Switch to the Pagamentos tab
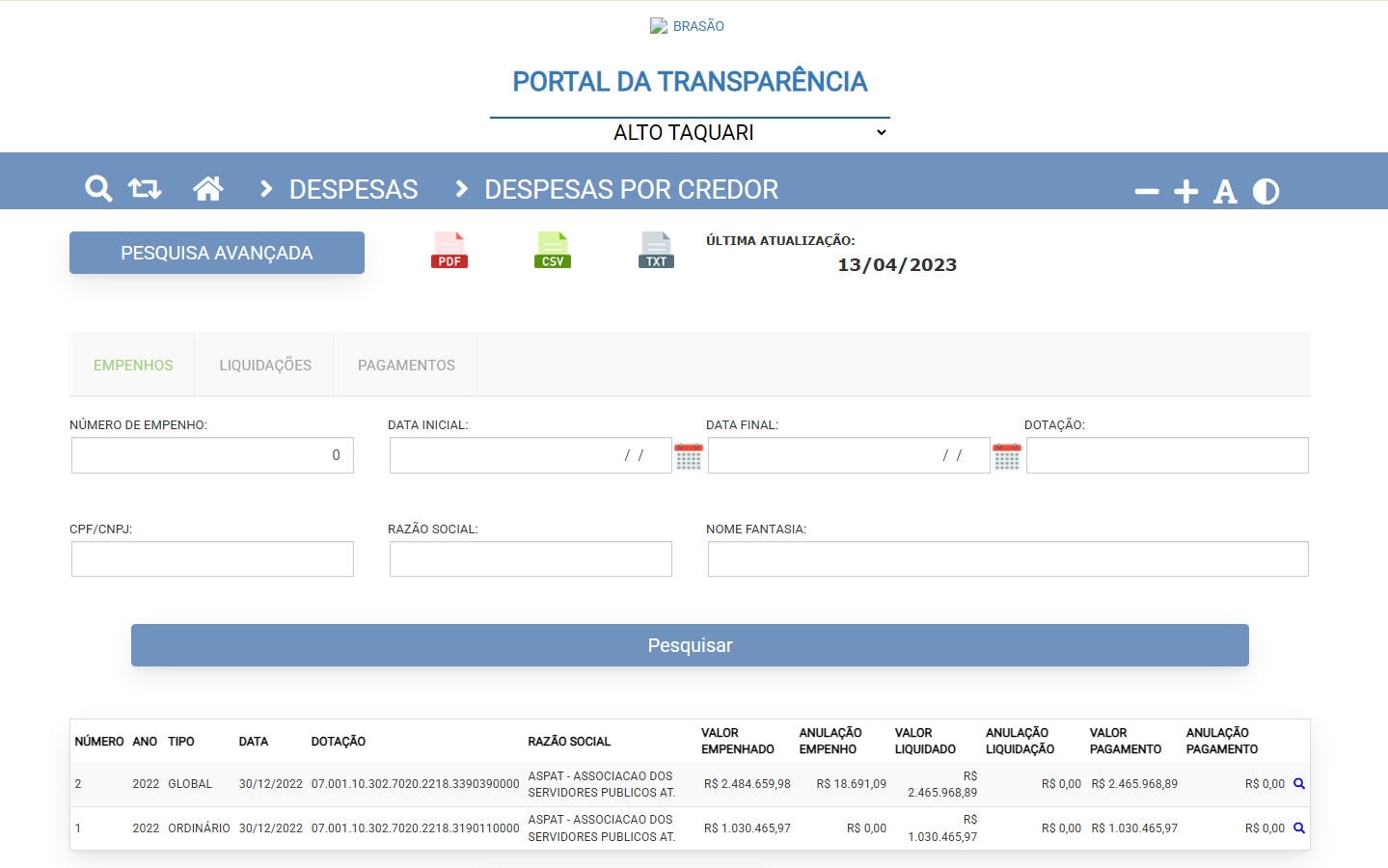 pyautogui.click(x=406, y=366)
